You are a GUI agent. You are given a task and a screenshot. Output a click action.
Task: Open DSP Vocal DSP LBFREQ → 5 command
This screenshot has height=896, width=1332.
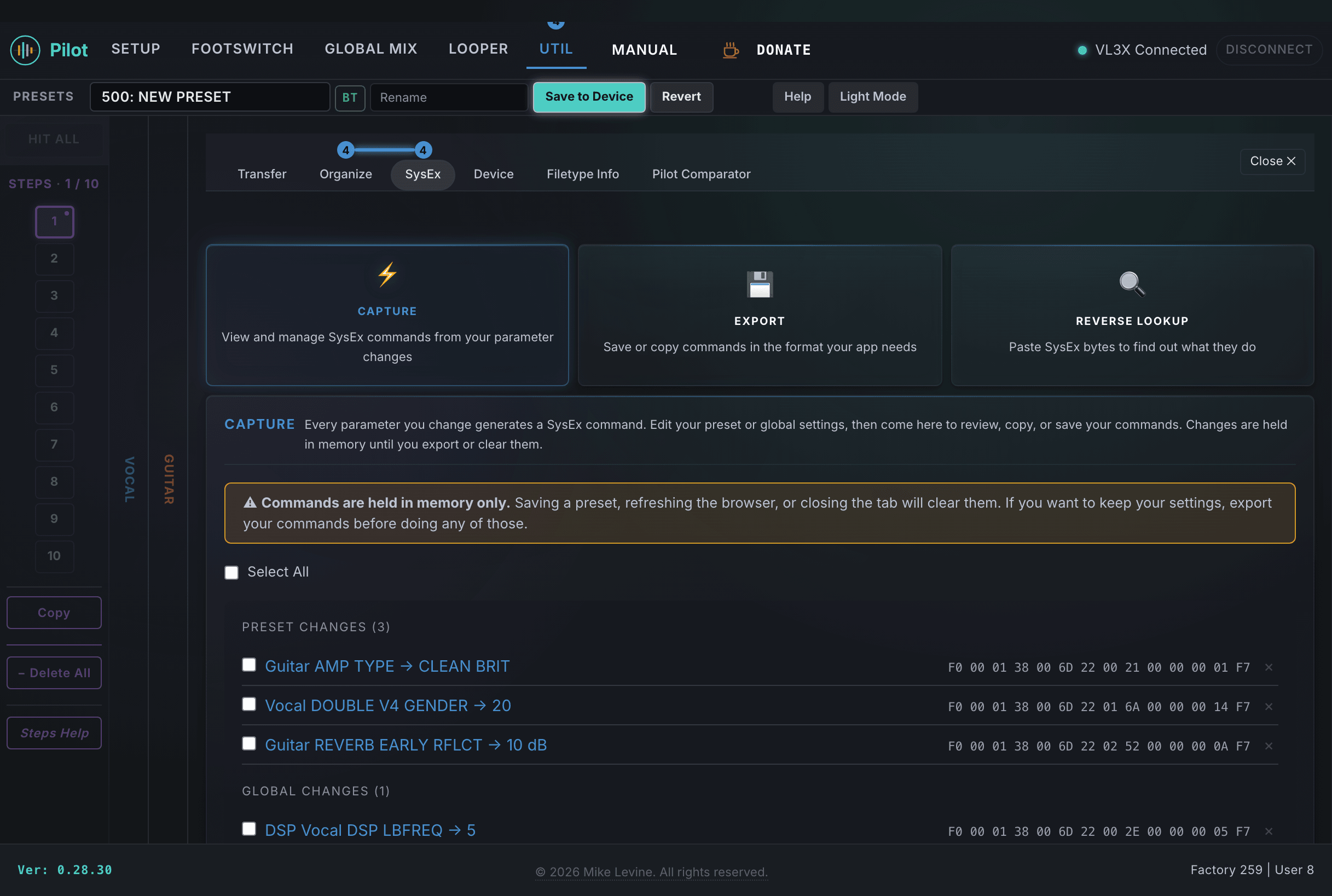pyautogui.click(x=370, y=830)
